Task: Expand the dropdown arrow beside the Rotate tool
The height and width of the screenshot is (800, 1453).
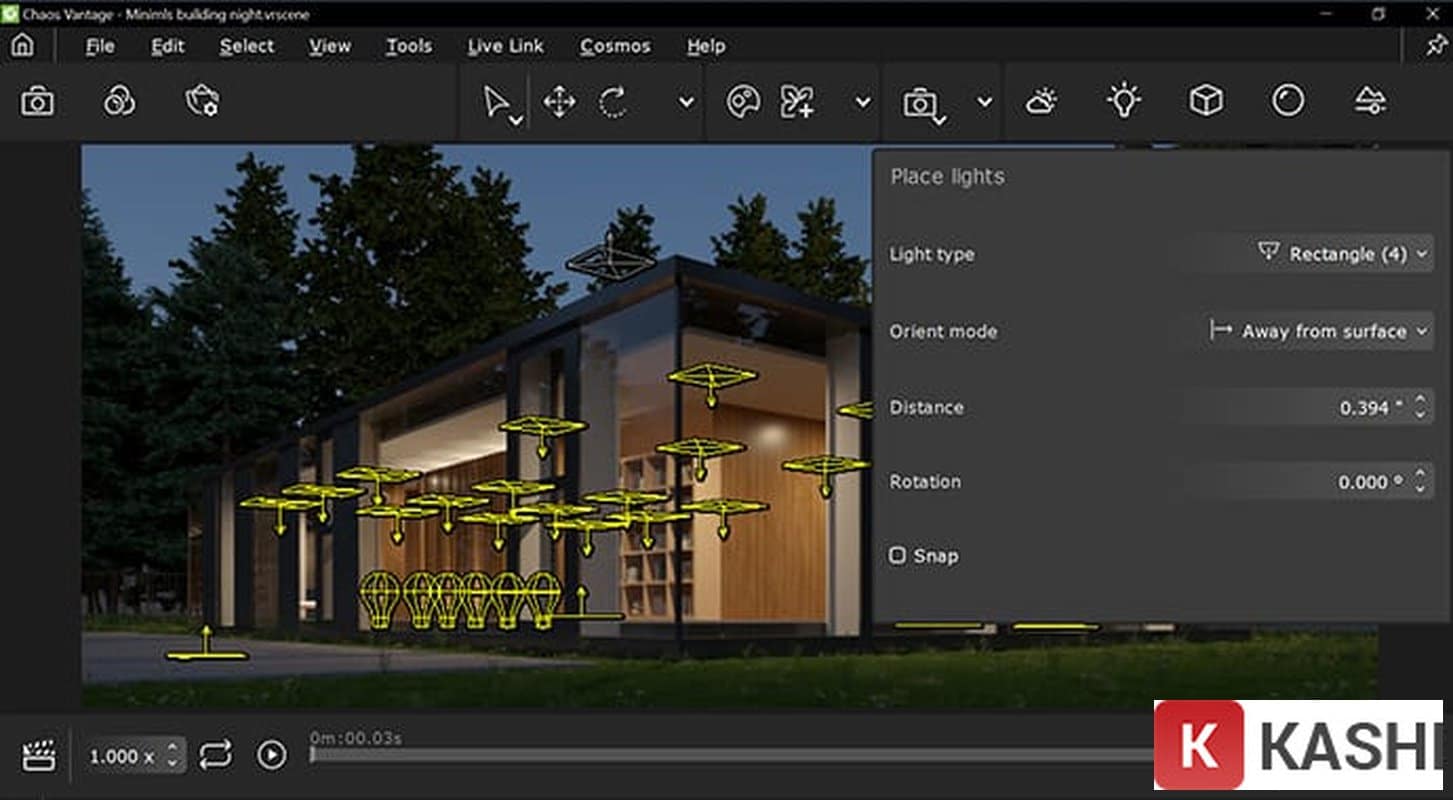Action: click(x=686, y=102)
